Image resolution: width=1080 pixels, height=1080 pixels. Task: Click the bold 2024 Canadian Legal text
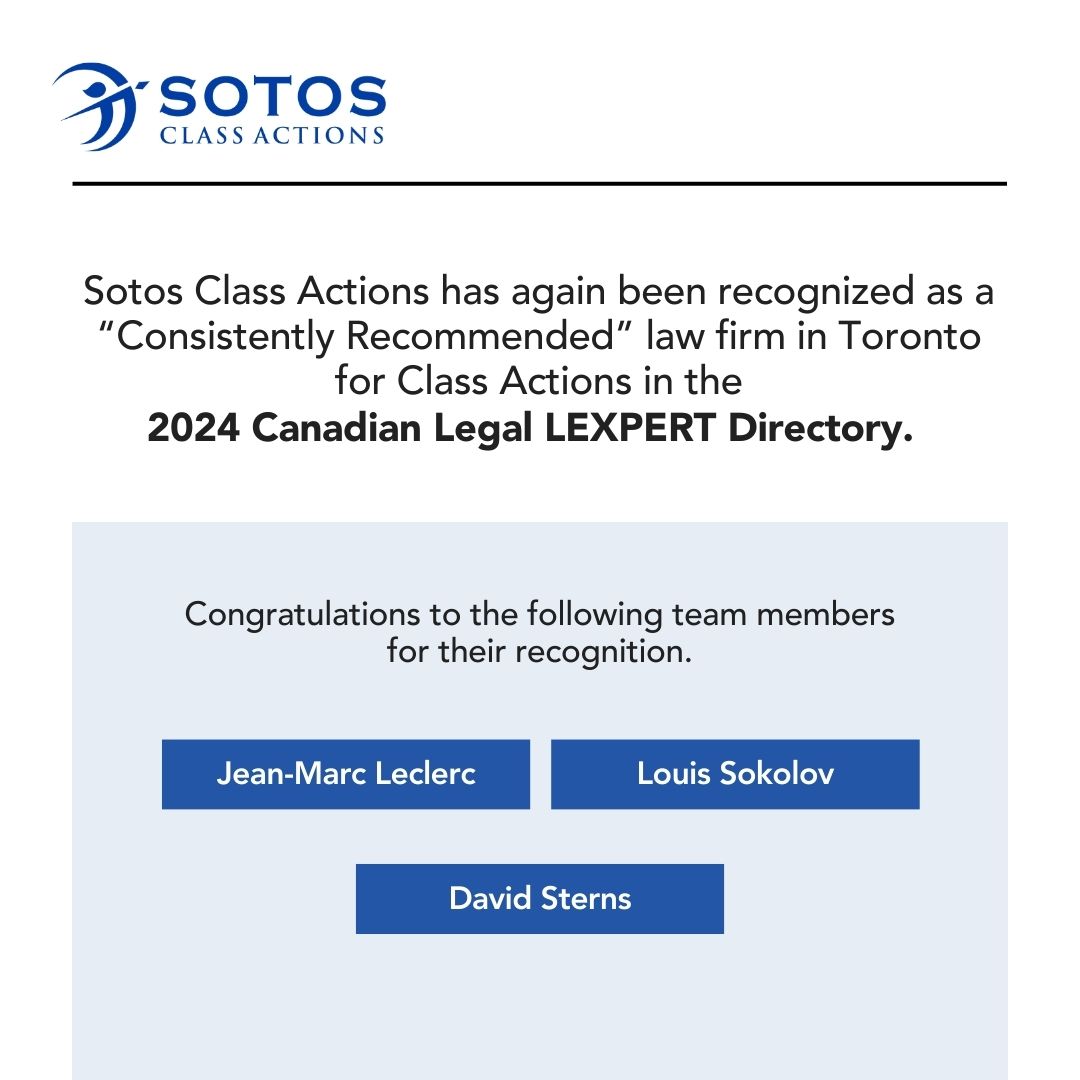point(340,428)
